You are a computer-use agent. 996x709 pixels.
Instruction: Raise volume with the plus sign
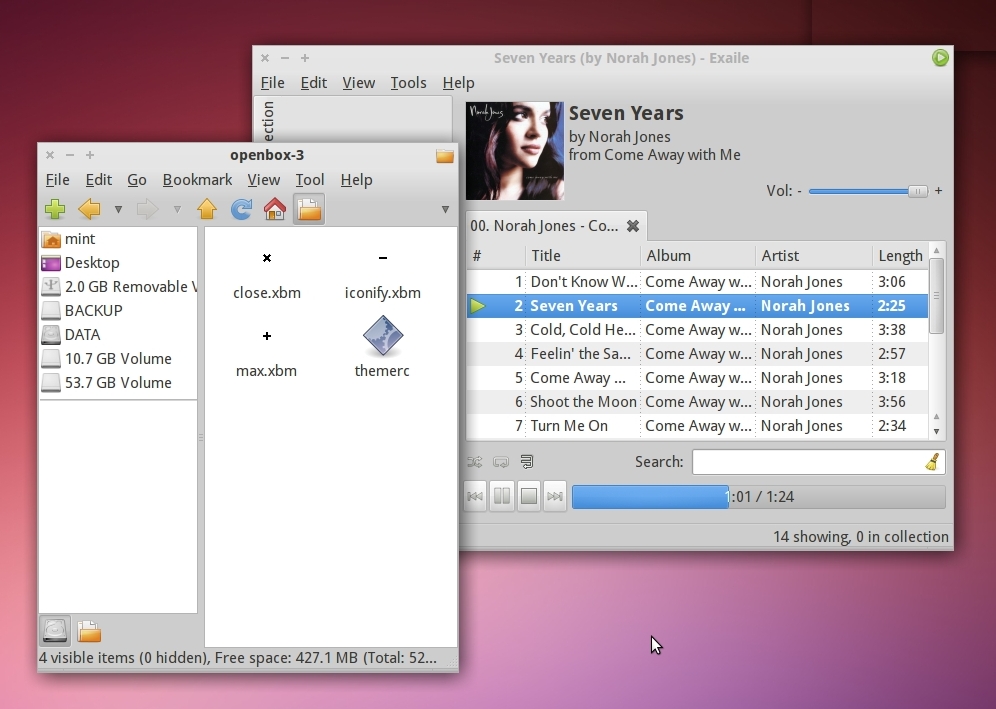(938, 191)
